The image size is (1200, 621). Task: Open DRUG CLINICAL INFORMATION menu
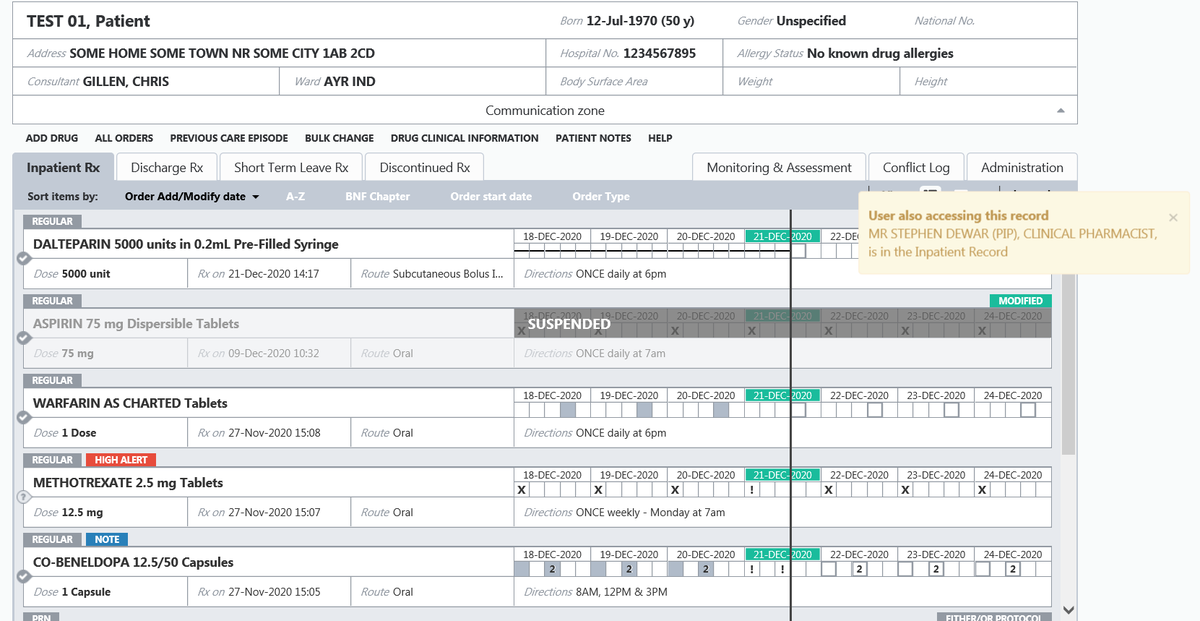pyautogui.click(x=464, y=138)
